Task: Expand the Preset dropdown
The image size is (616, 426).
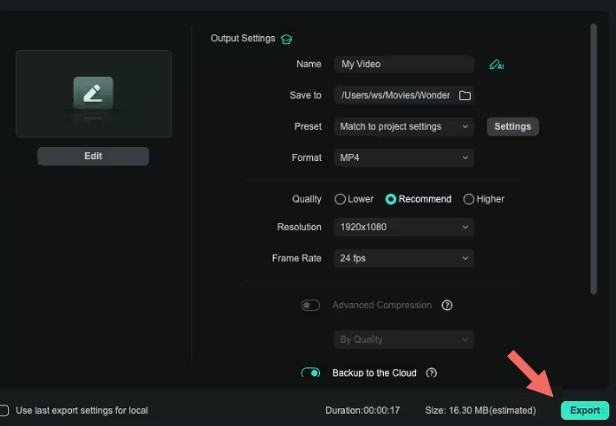Action: [x=403, y=127]
